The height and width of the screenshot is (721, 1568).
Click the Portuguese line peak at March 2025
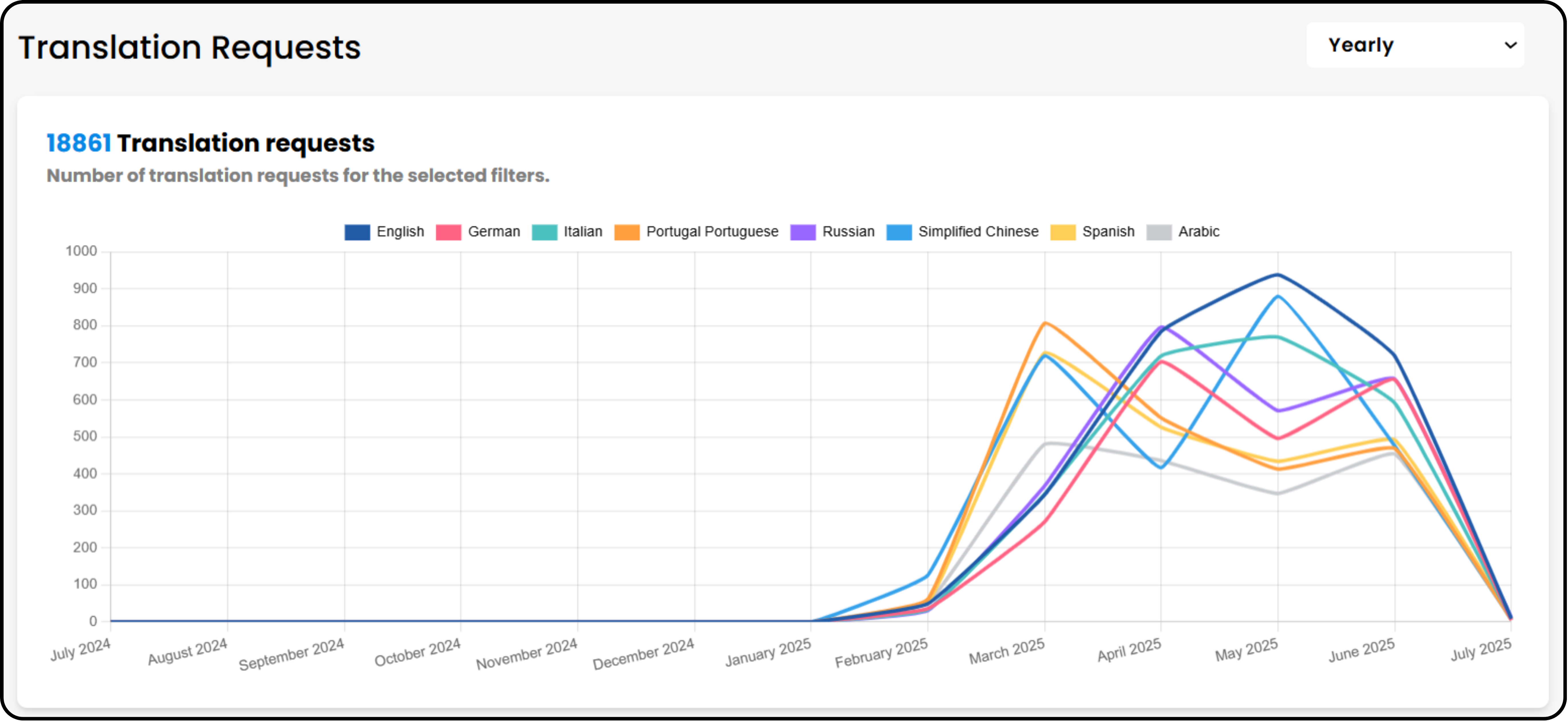point(1044,323)
